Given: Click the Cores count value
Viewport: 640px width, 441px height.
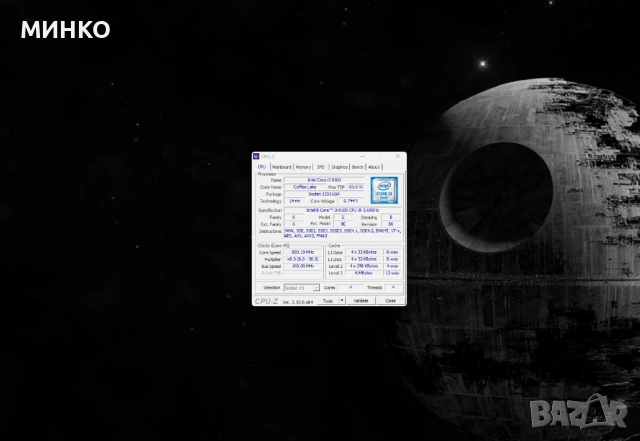Looking at the screenshot, I should click(350, 288).
